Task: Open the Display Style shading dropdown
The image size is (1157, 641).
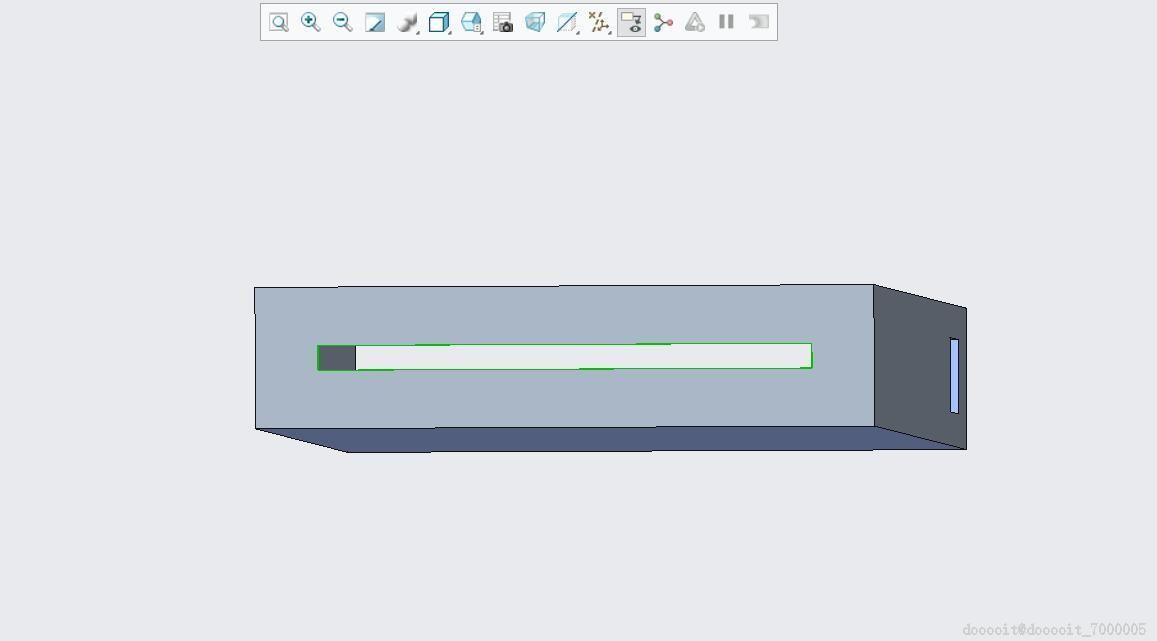Action: [x=407, y=22]
